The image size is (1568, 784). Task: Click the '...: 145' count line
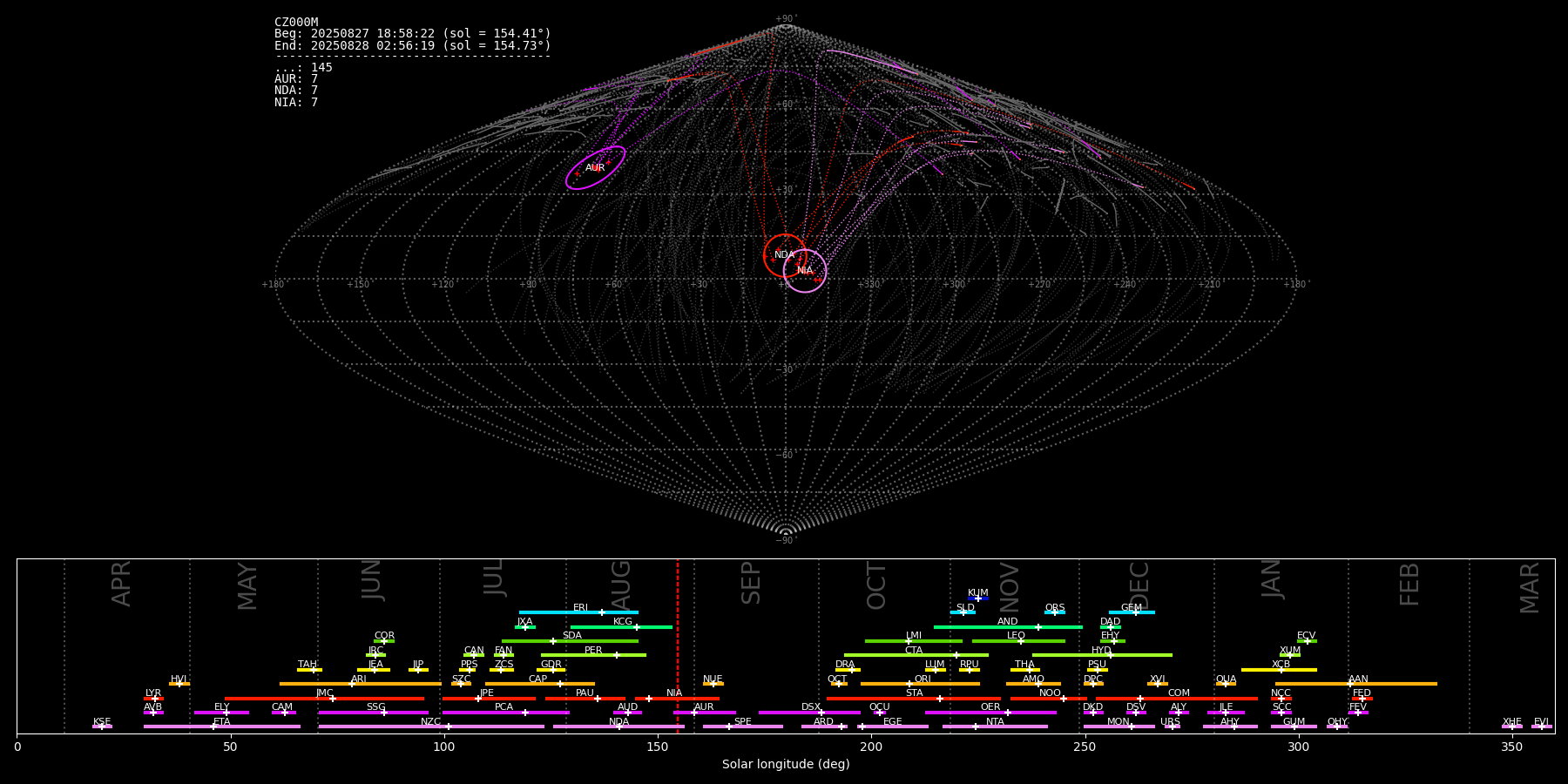click(x=303, y=68)
